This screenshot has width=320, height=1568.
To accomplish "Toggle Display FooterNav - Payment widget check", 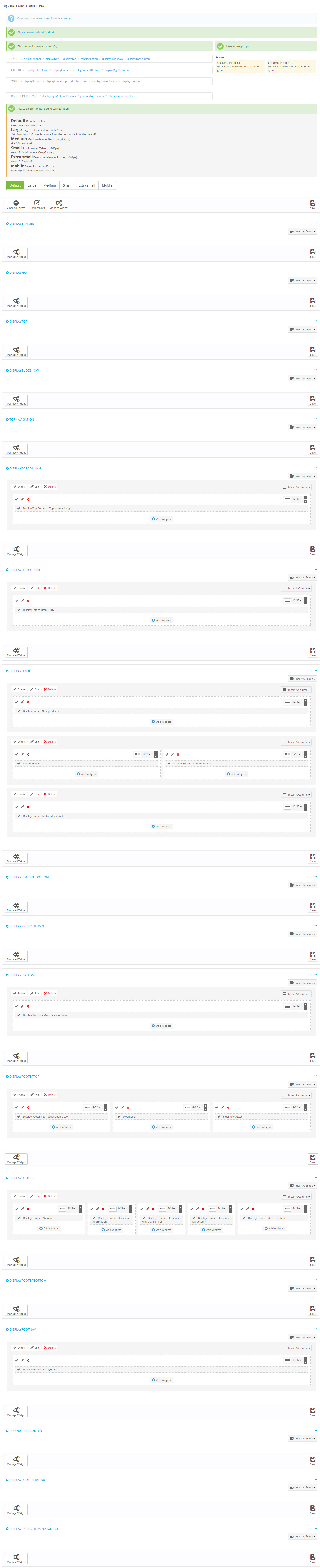I will (x=19, y=1370).
